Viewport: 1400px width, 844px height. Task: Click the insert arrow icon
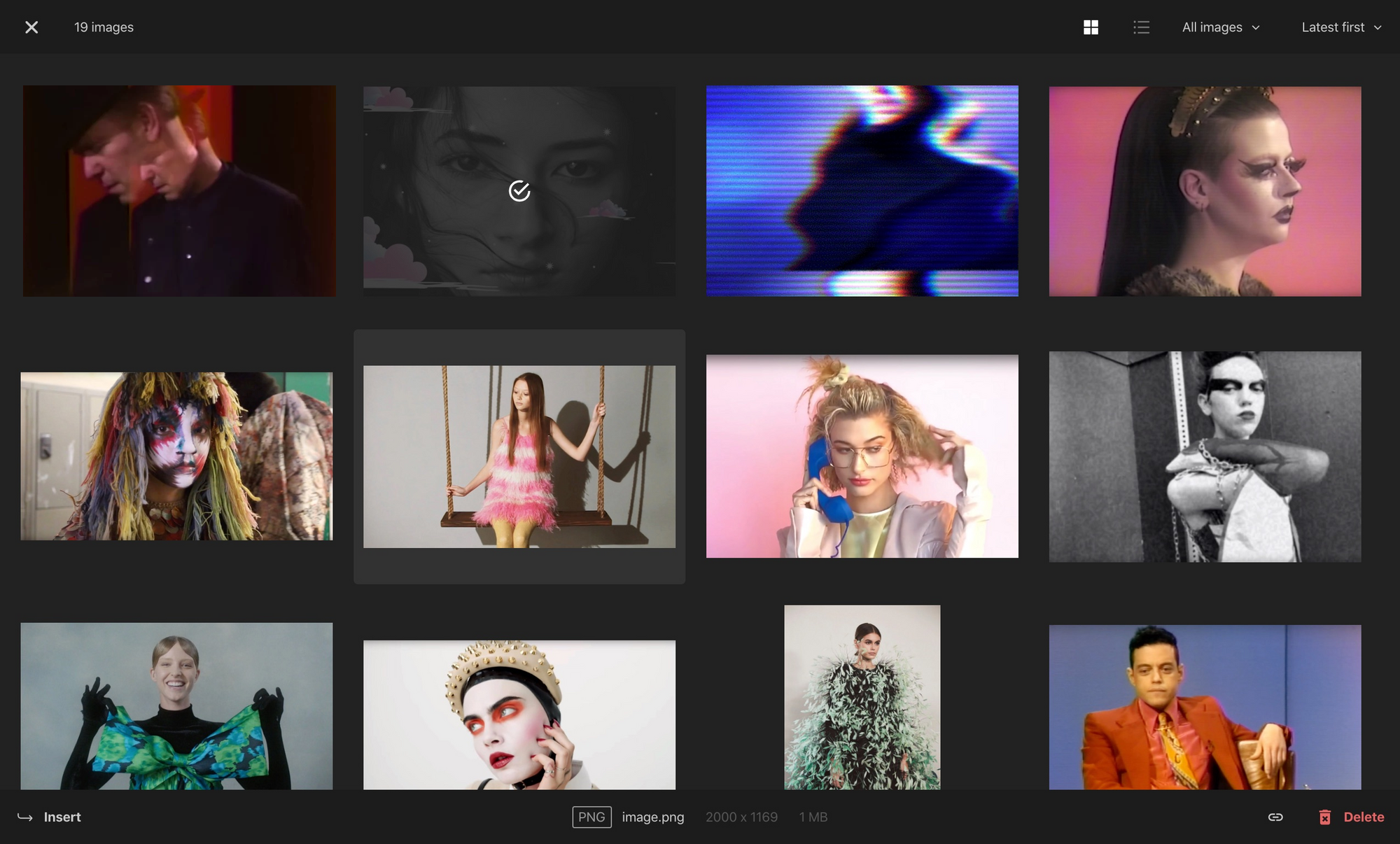coord(25,817)
